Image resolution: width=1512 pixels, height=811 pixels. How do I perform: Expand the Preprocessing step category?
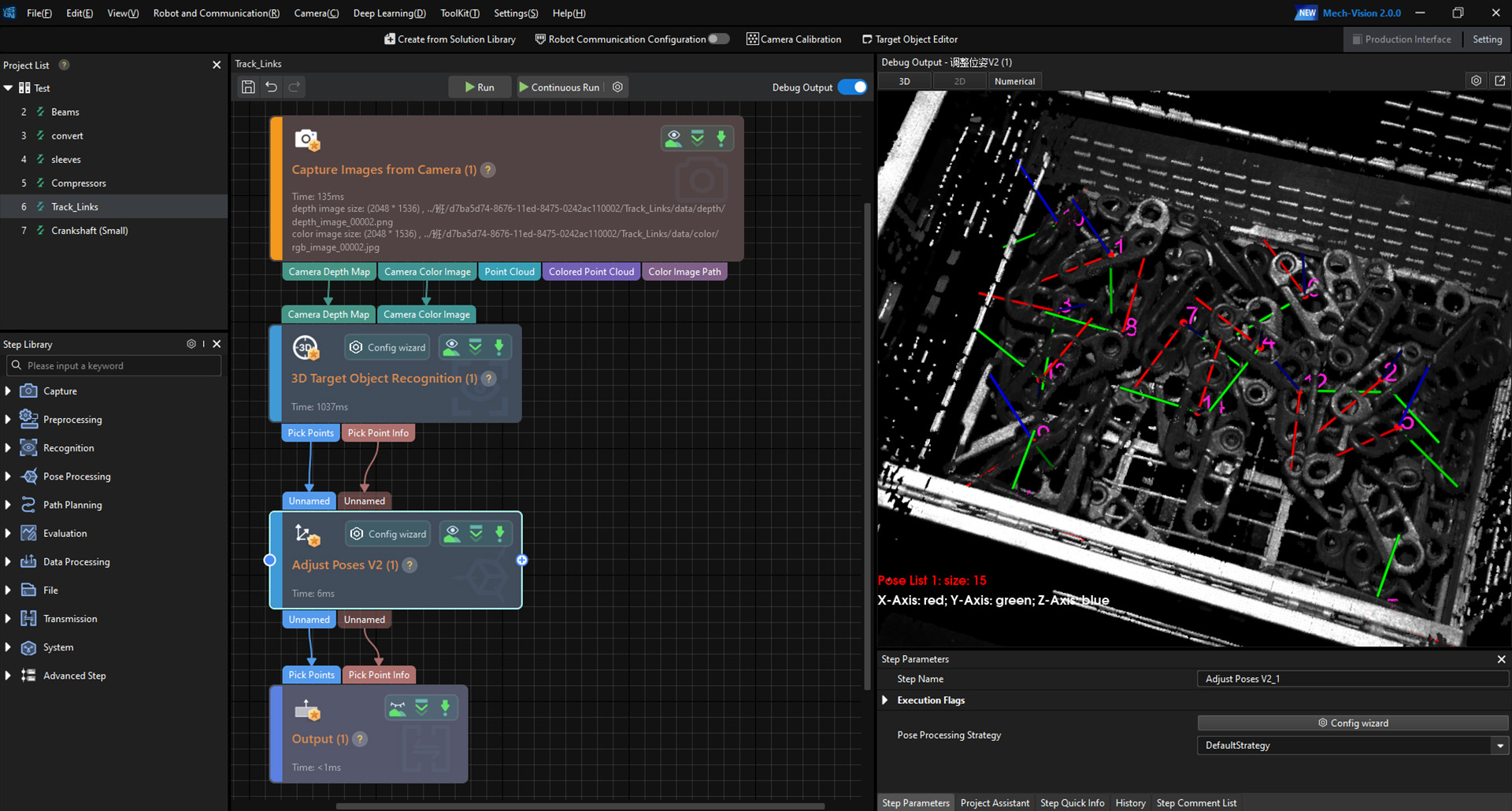(8, 420)
